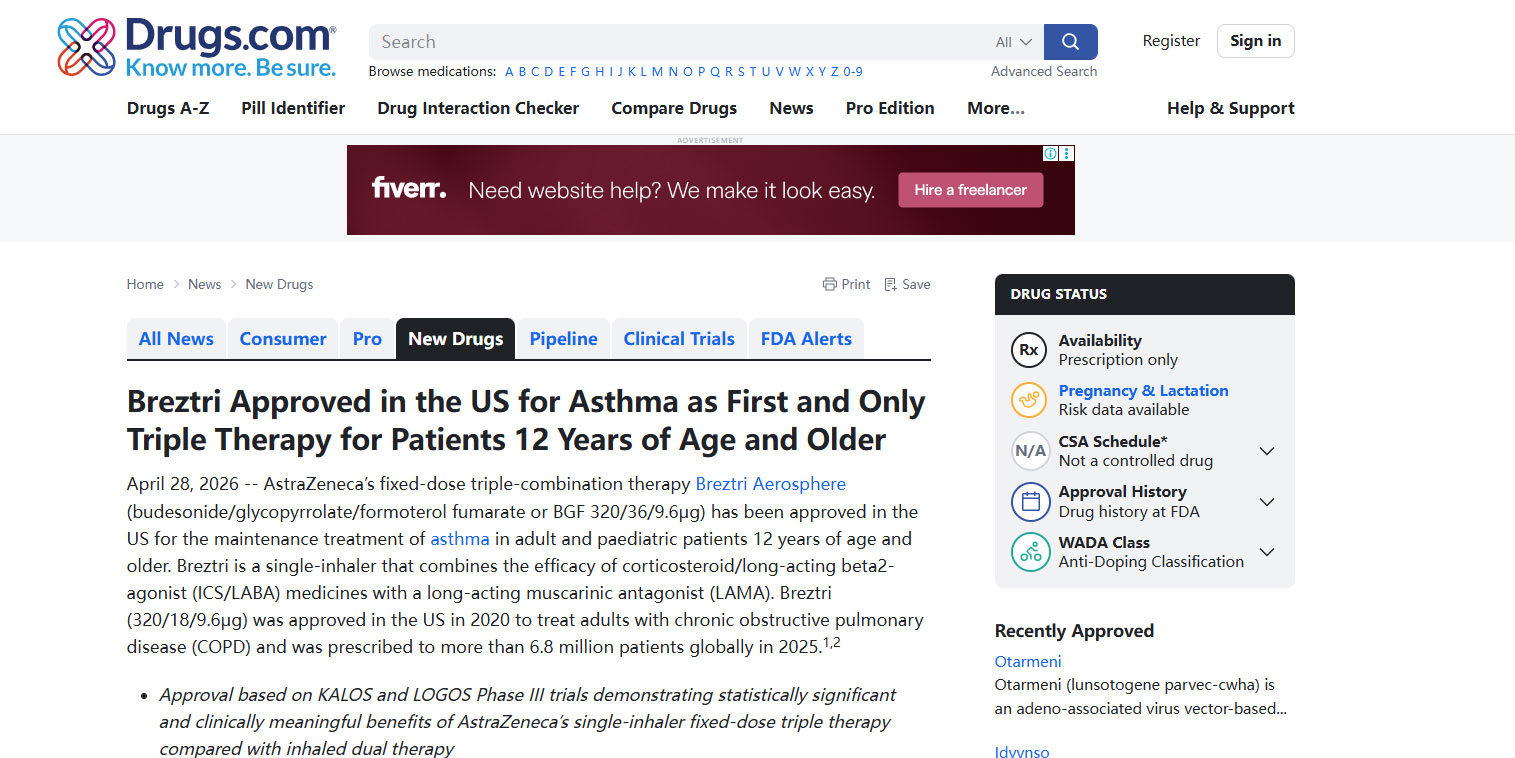The width and height of the screenshot is (1515, 758).
Task: Click the Rx Availability icon
Action: (1029, 350)
